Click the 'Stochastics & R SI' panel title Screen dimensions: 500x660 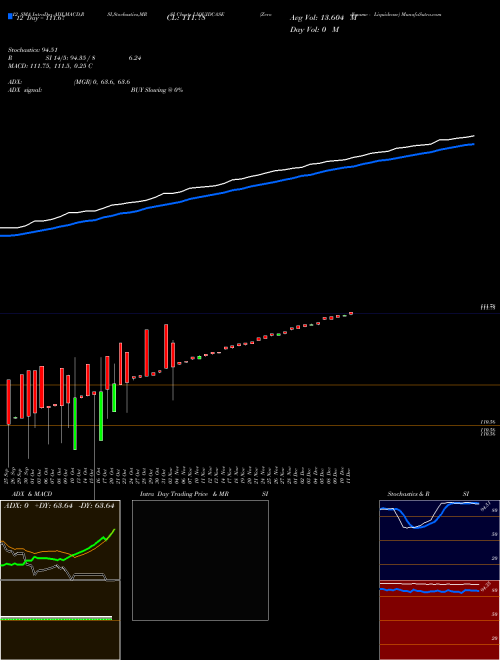point(428,494)
